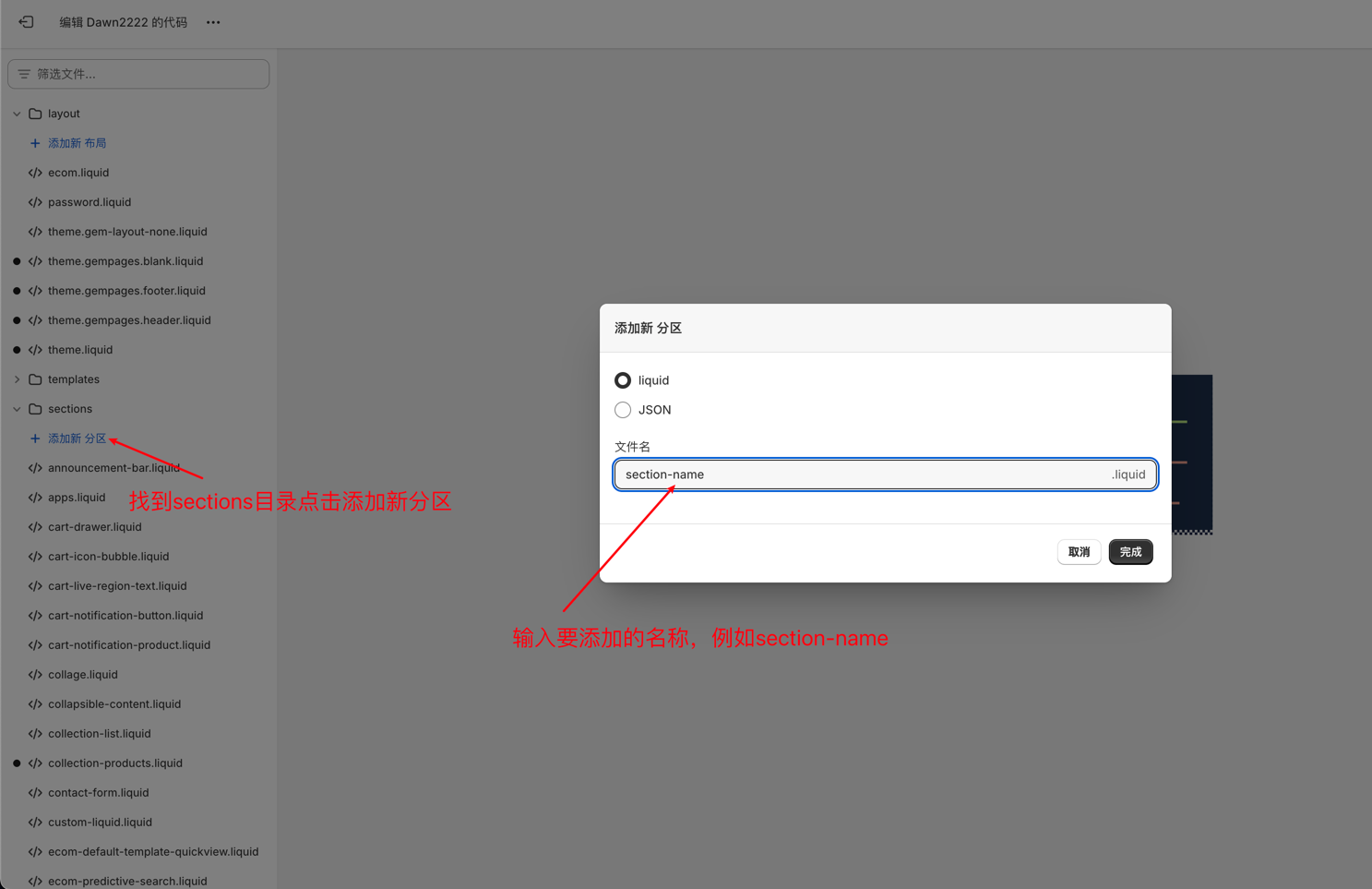The width and height of the screenshot is (1372, 889).
Task: Click the 文件名 section-name input field
Action: (x=886, y=475)
